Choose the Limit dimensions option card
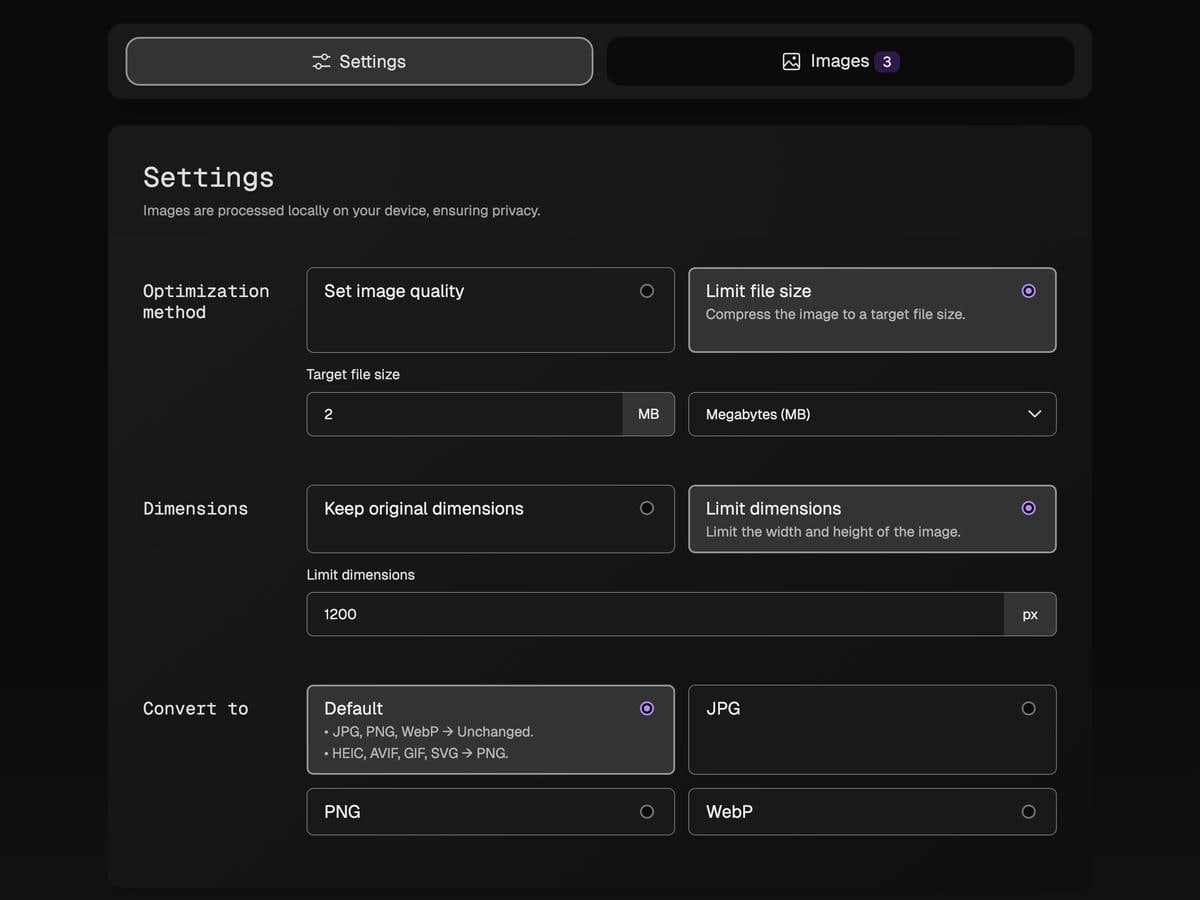Image resolution: width=1200 pixels, height=900 pixels. 871,518
